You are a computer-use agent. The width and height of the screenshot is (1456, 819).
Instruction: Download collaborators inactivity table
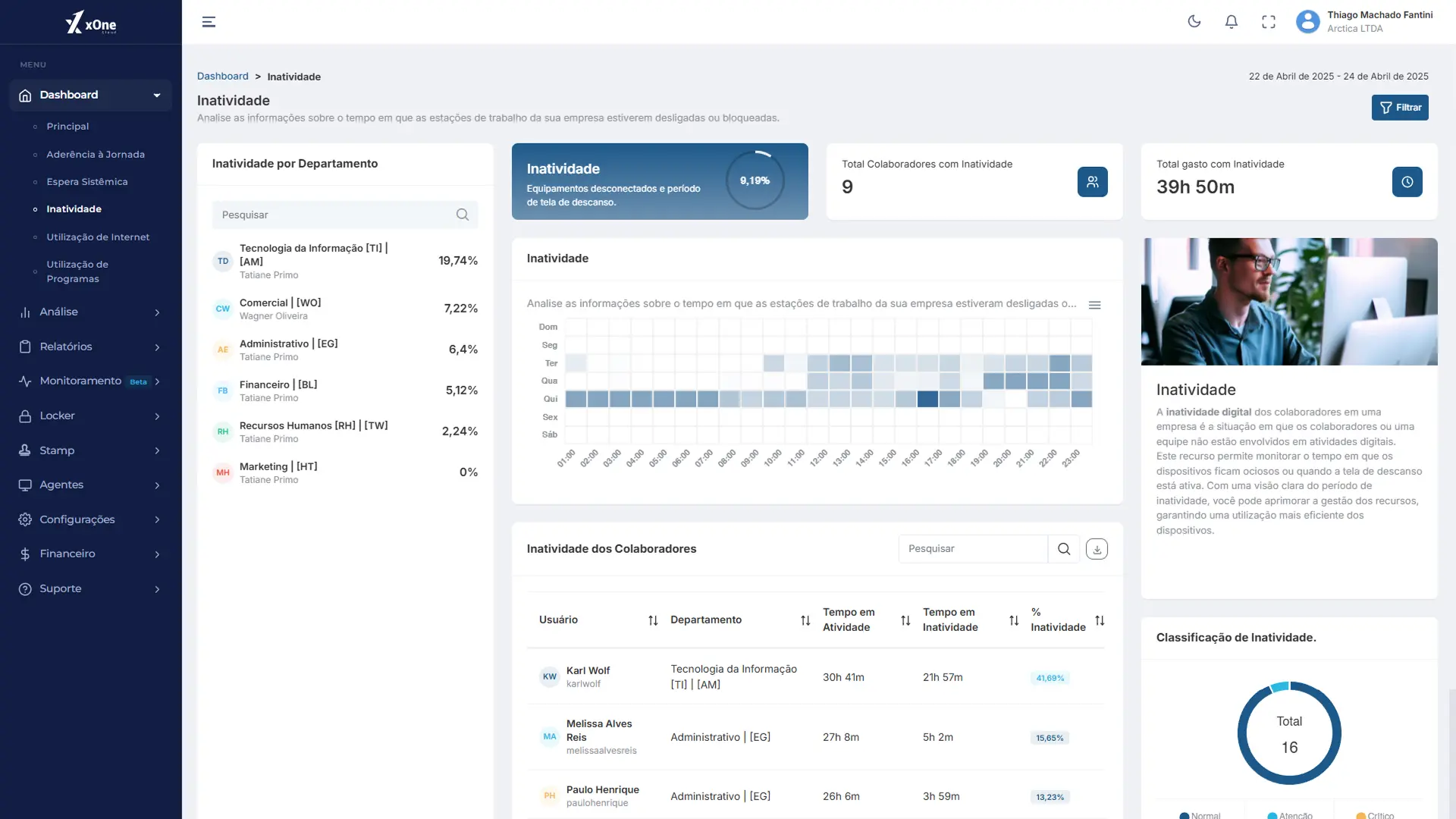pos(1097,549)
